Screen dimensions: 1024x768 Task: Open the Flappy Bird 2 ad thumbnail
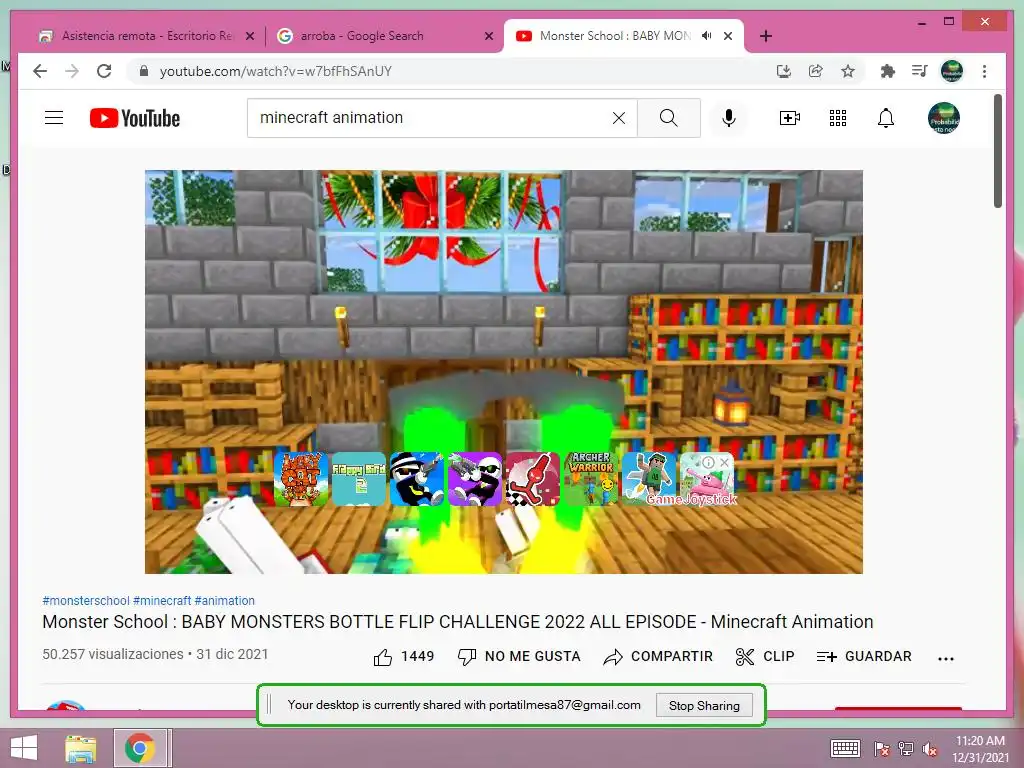(x=359, y=479)
